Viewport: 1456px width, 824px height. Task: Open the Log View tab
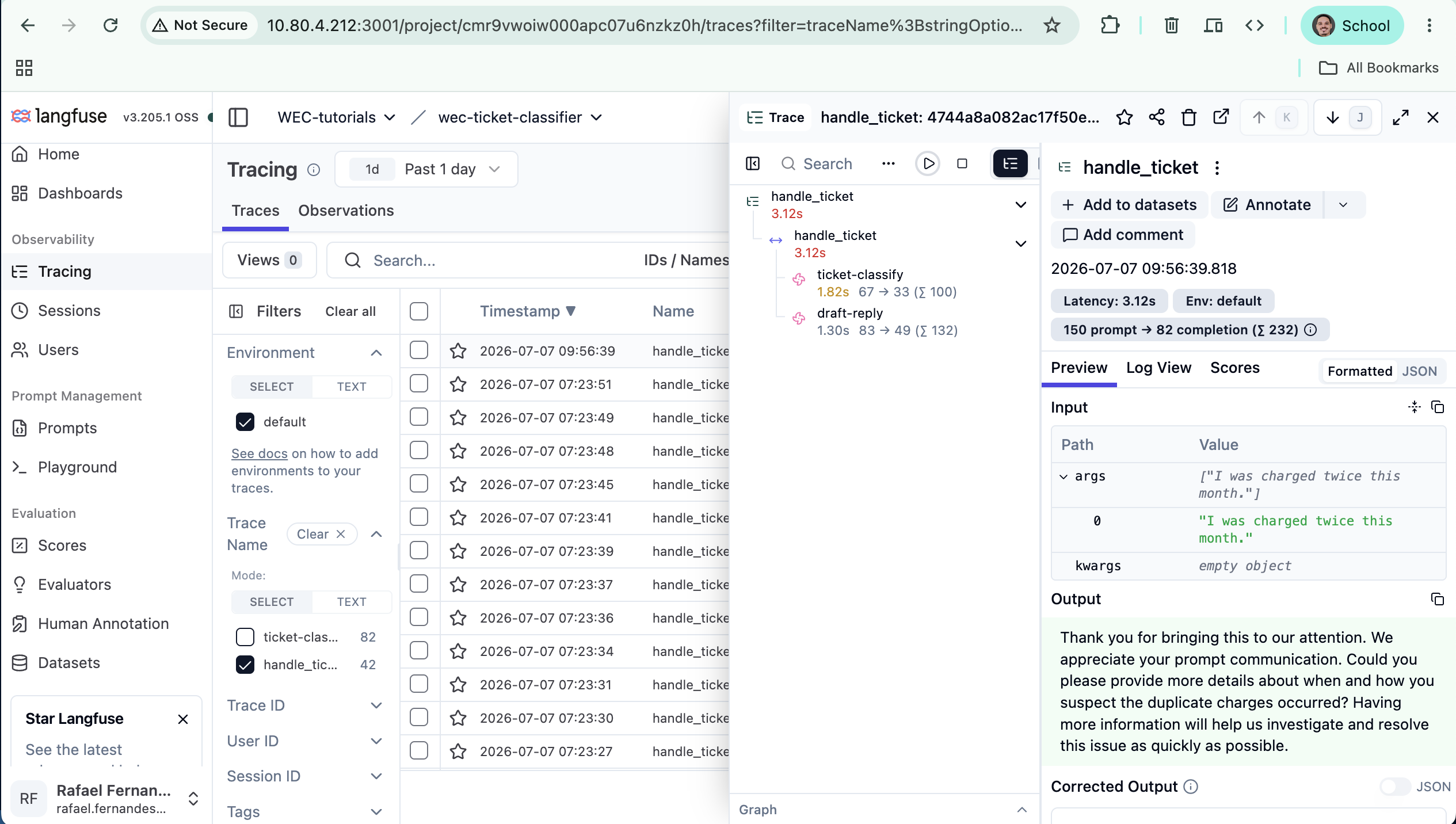1158,368
